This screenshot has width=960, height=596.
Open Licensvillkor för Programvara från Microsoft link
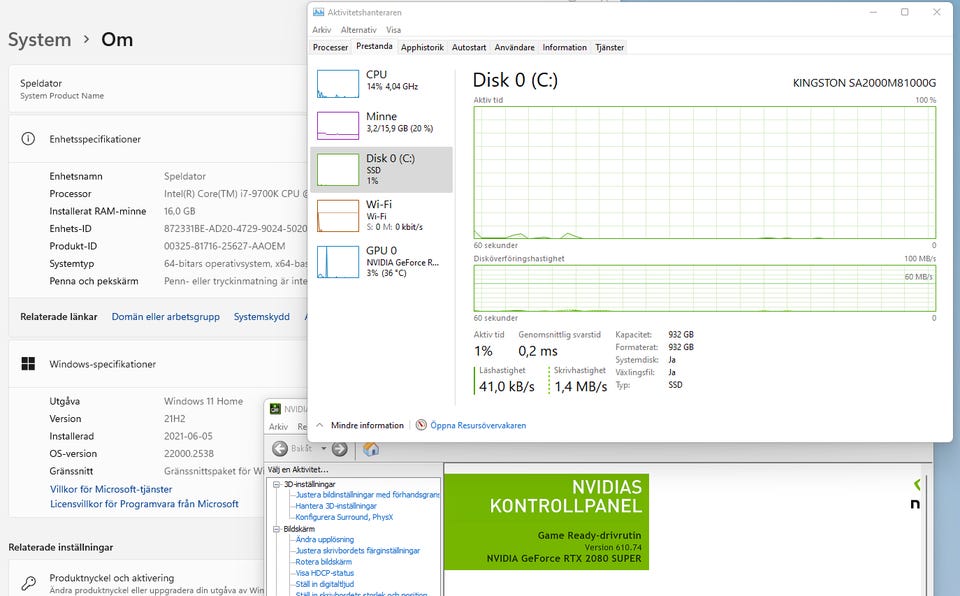[x=144, y=504]
